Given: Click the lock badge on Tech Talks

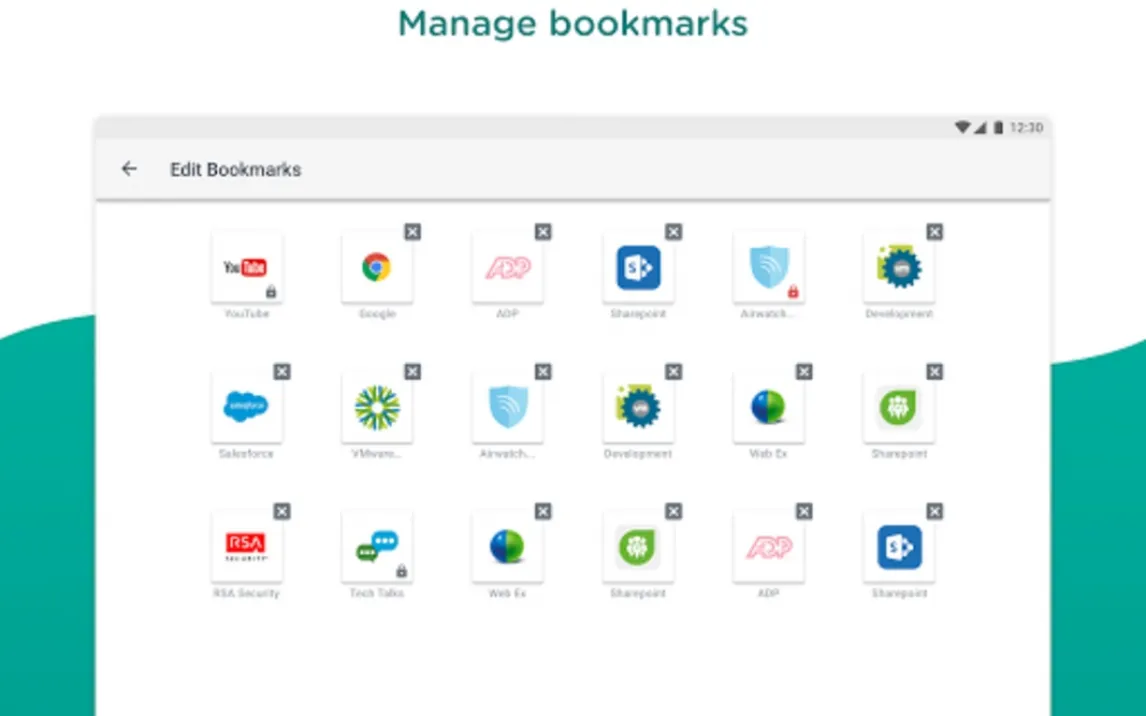Looking at the screenshot, I should [401, 571].
